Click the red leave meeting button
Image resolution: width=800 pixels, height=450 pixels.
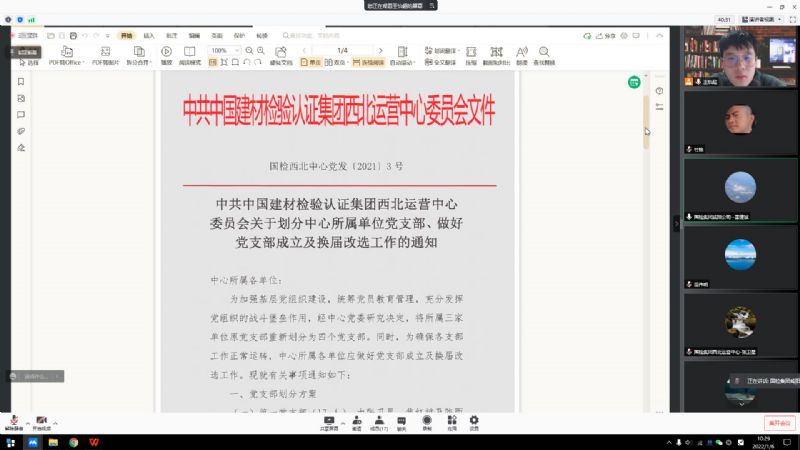point(779,422)
